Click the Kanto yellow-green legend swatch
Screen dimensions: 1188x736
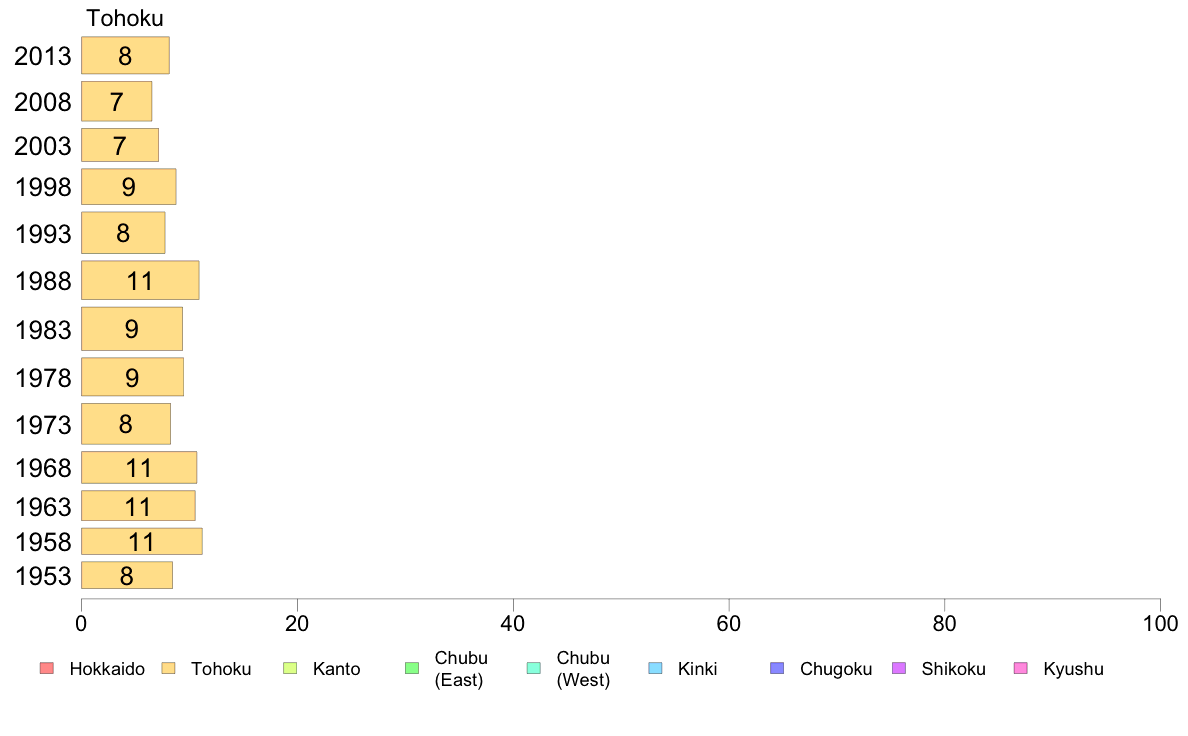coord(290,668)
